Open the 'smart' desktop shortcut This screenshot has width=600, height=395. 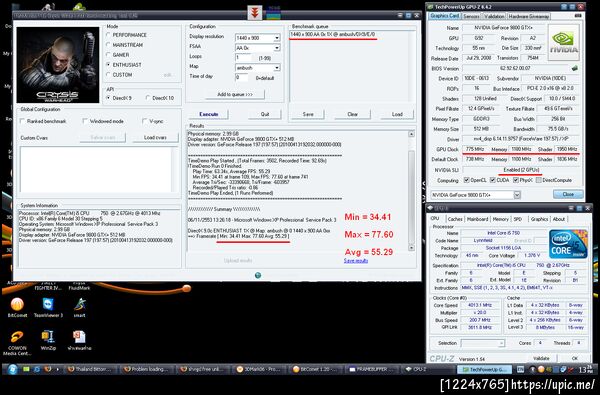79,307
